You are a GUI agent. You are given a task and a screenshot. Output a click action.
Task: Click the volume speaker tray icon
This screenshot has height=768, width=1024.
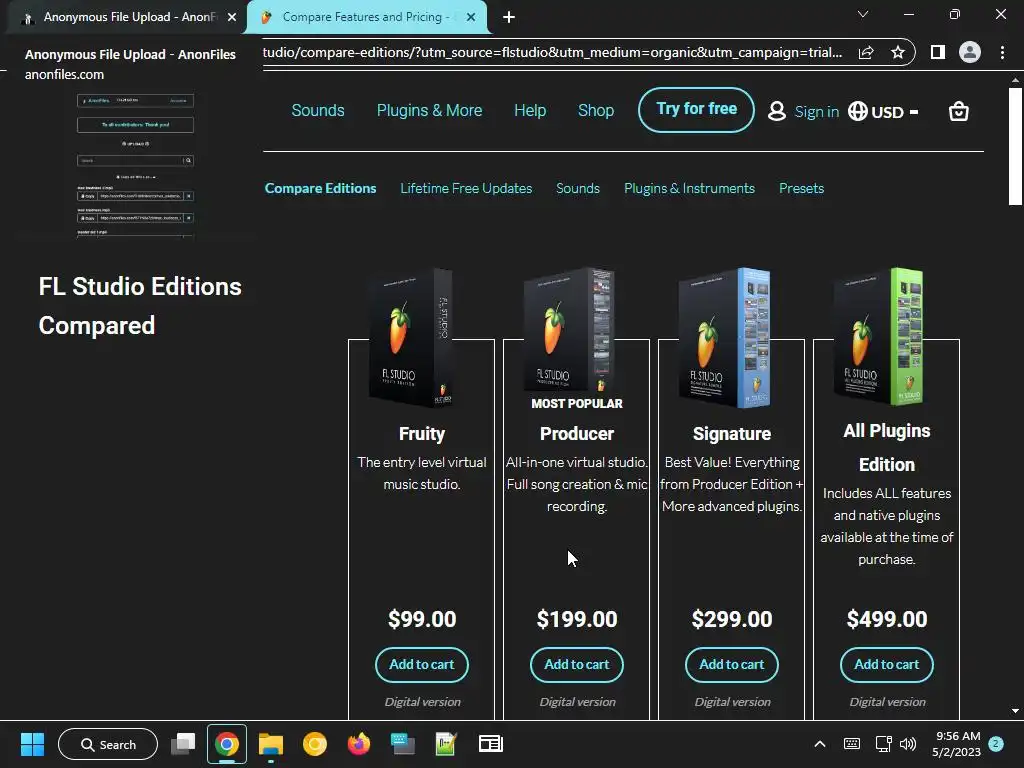click(908, 744)
